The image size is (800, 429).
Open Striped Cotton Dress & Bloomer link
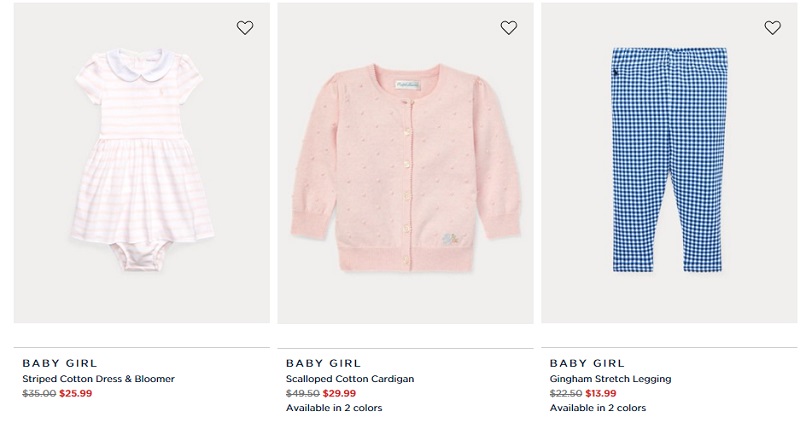tap(98, 379)
